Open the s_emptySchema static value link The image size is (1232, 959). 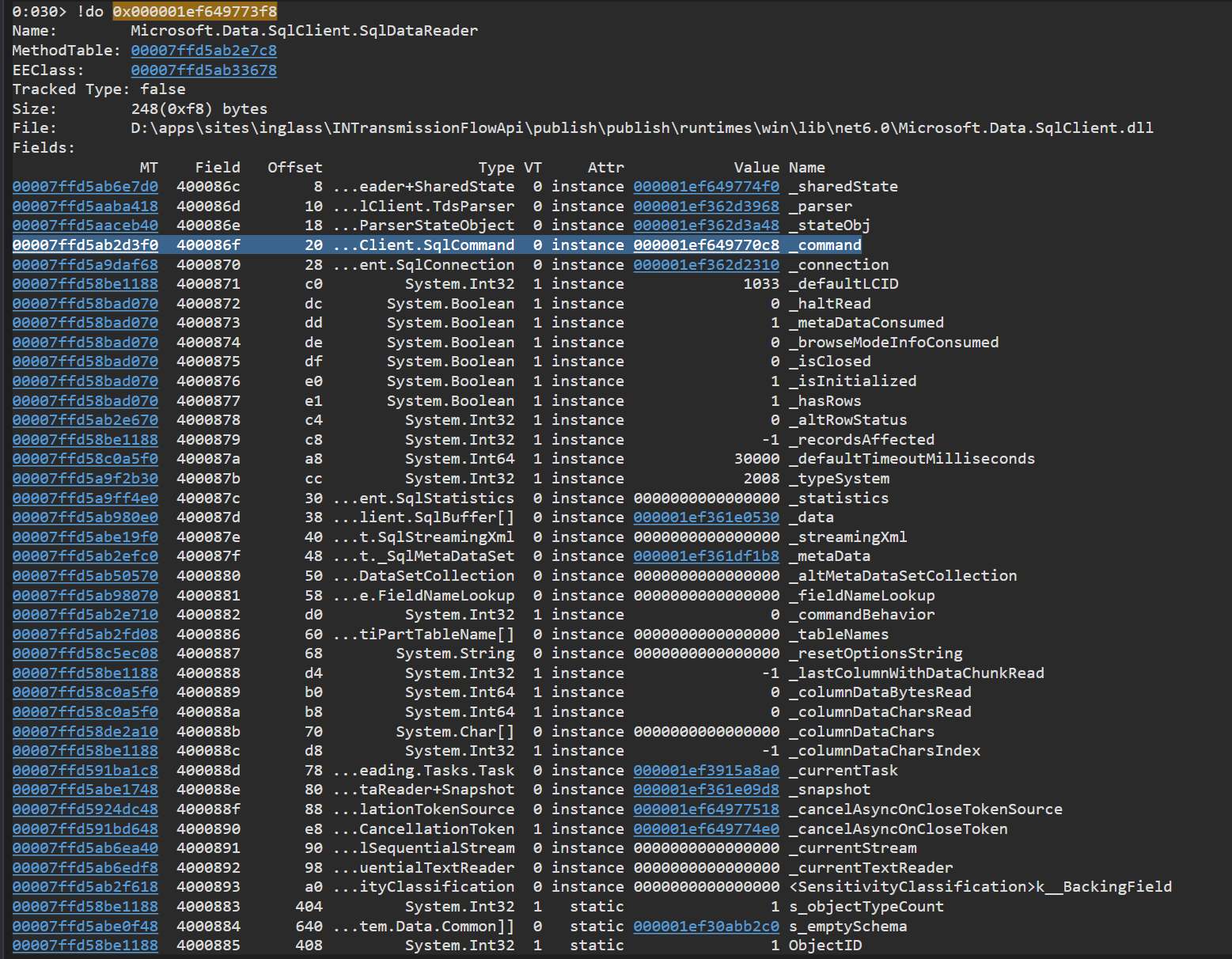coord(706,927)
